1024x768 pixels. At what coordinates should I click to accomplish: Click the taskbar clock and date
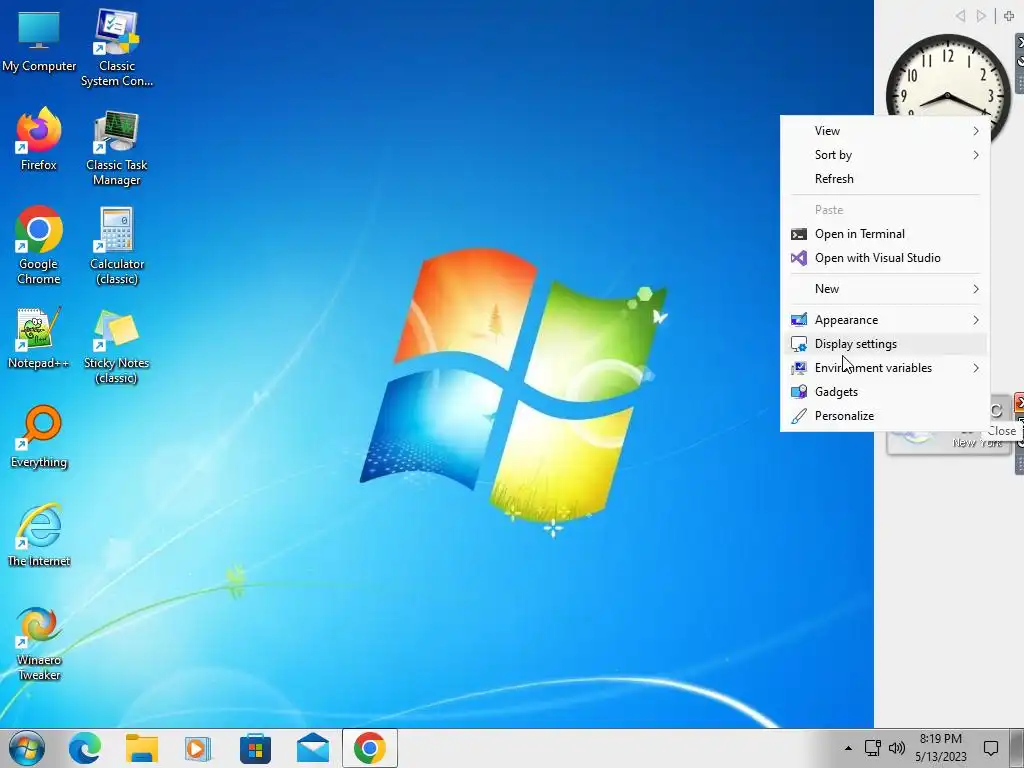click(x=940, y=748)
